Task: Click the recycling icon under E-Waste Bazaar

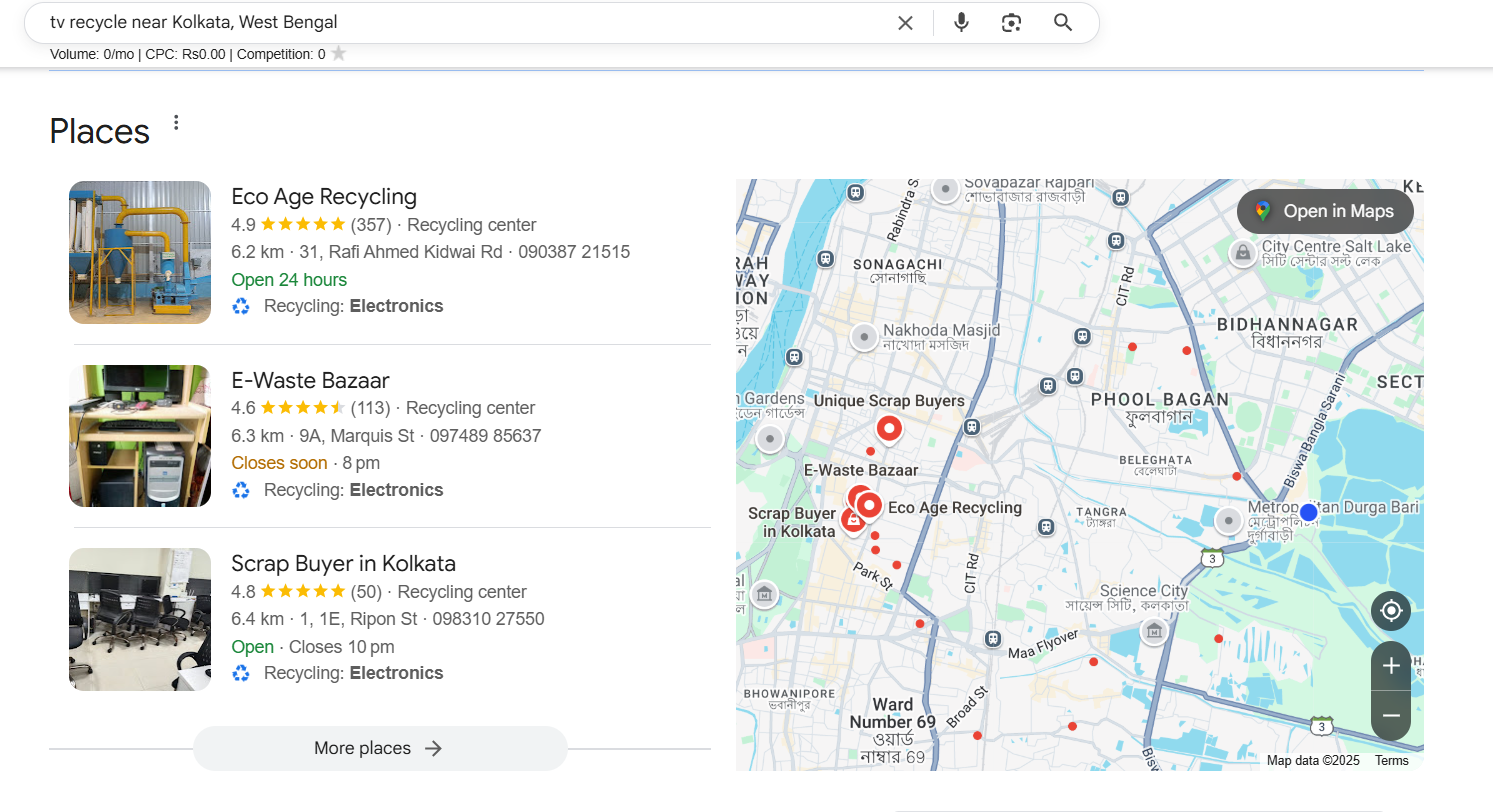Action: [241, 490]
